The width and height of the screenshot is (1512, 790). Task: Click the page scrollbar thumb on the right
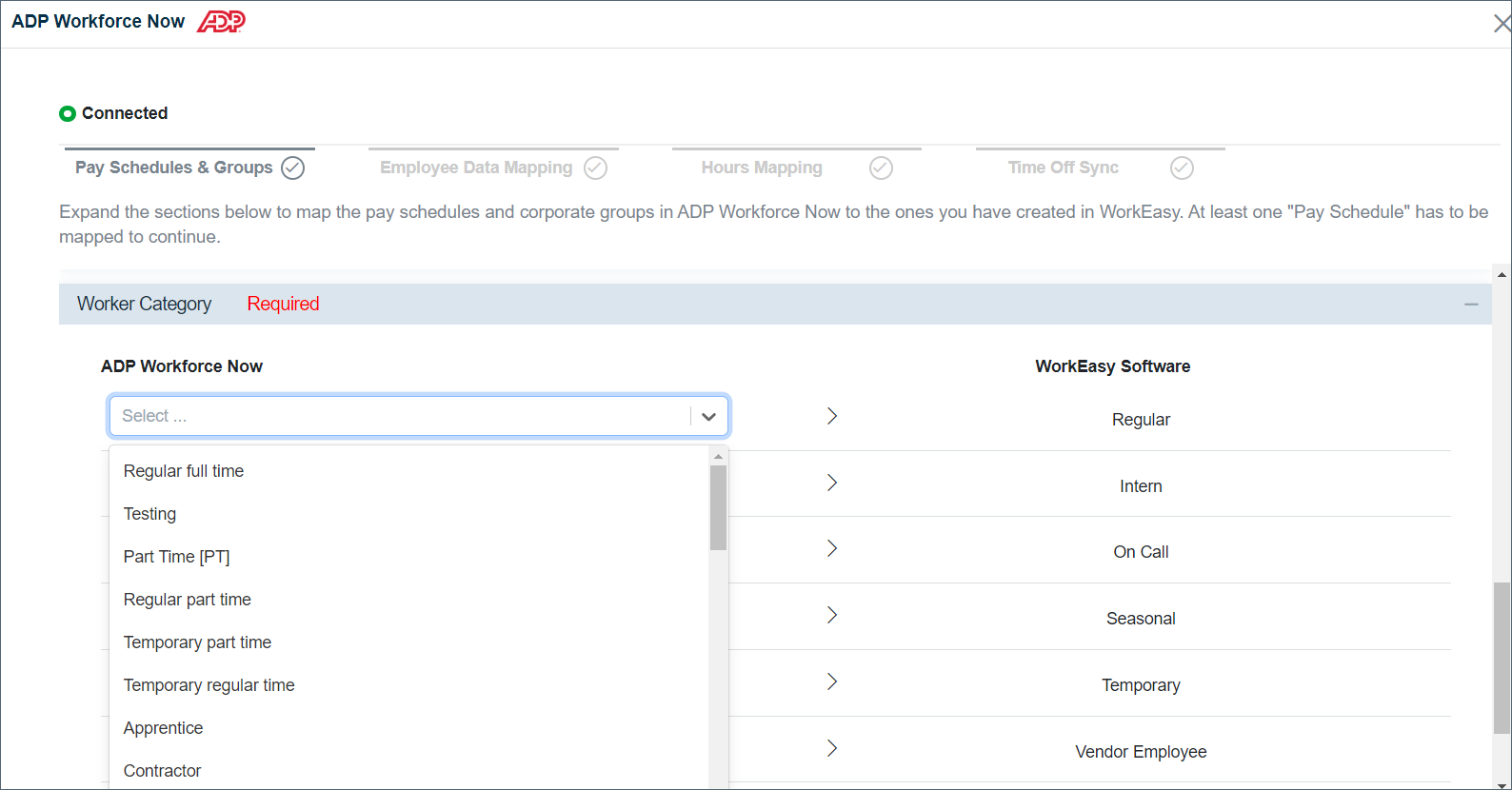pos(1502,658)
